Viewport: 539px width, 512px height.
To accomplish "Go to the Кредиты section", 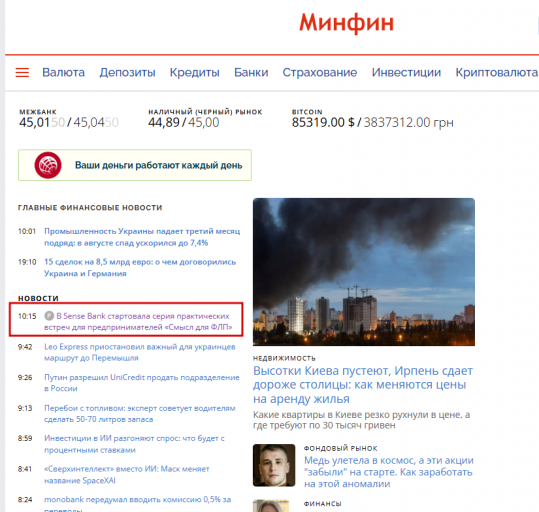I will [195, 72].
